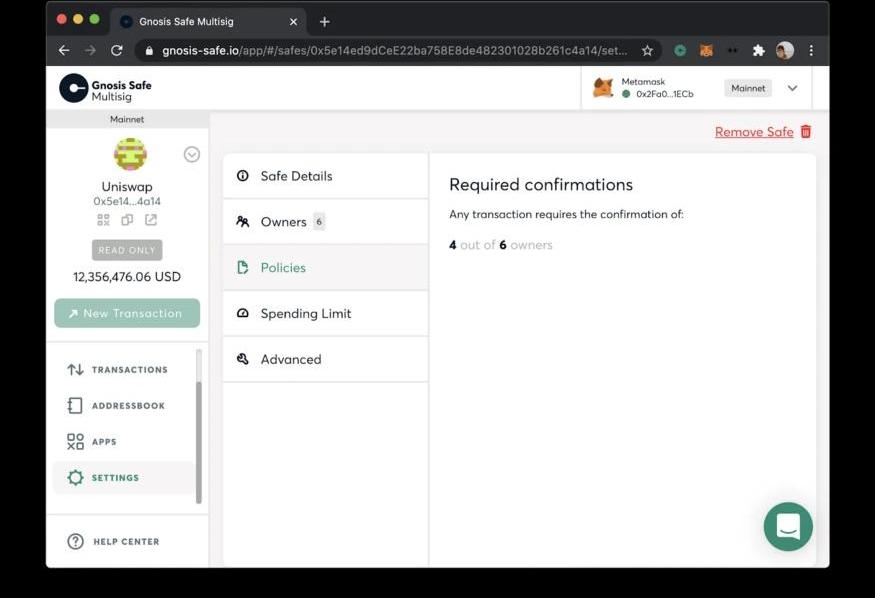The width and height of the screenshot is (875, 598).
Task: Open the Addressbook section
Action: point(124,406)
